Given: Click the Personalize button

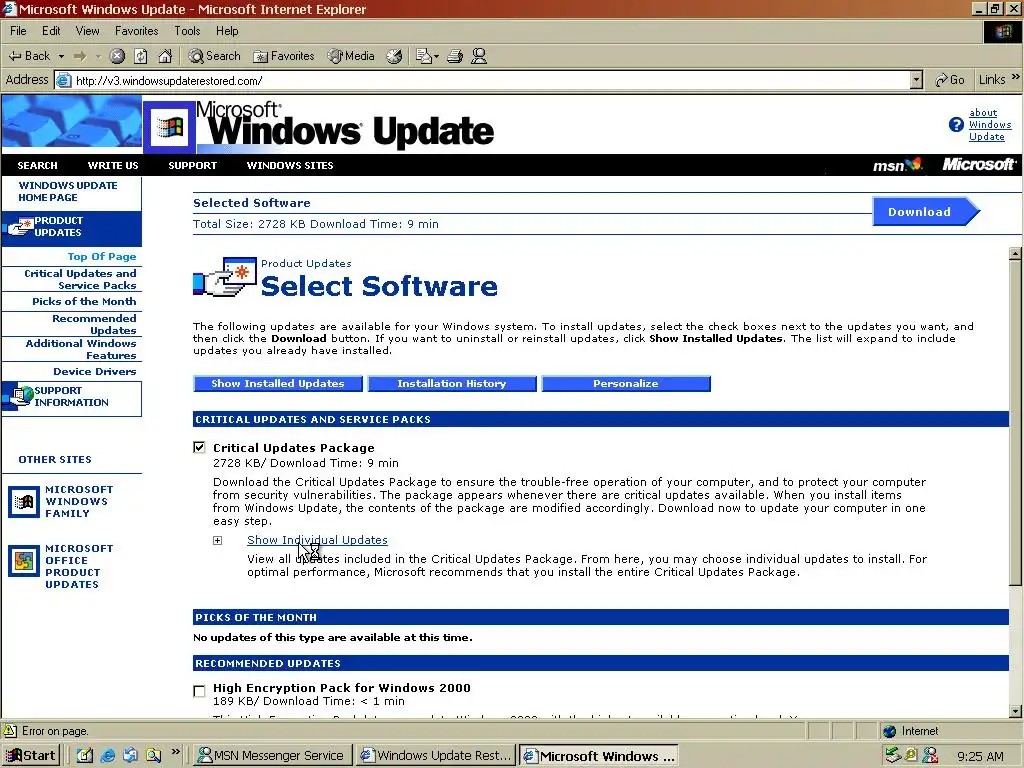Looking at the screenshot, I should coord(626,383).
